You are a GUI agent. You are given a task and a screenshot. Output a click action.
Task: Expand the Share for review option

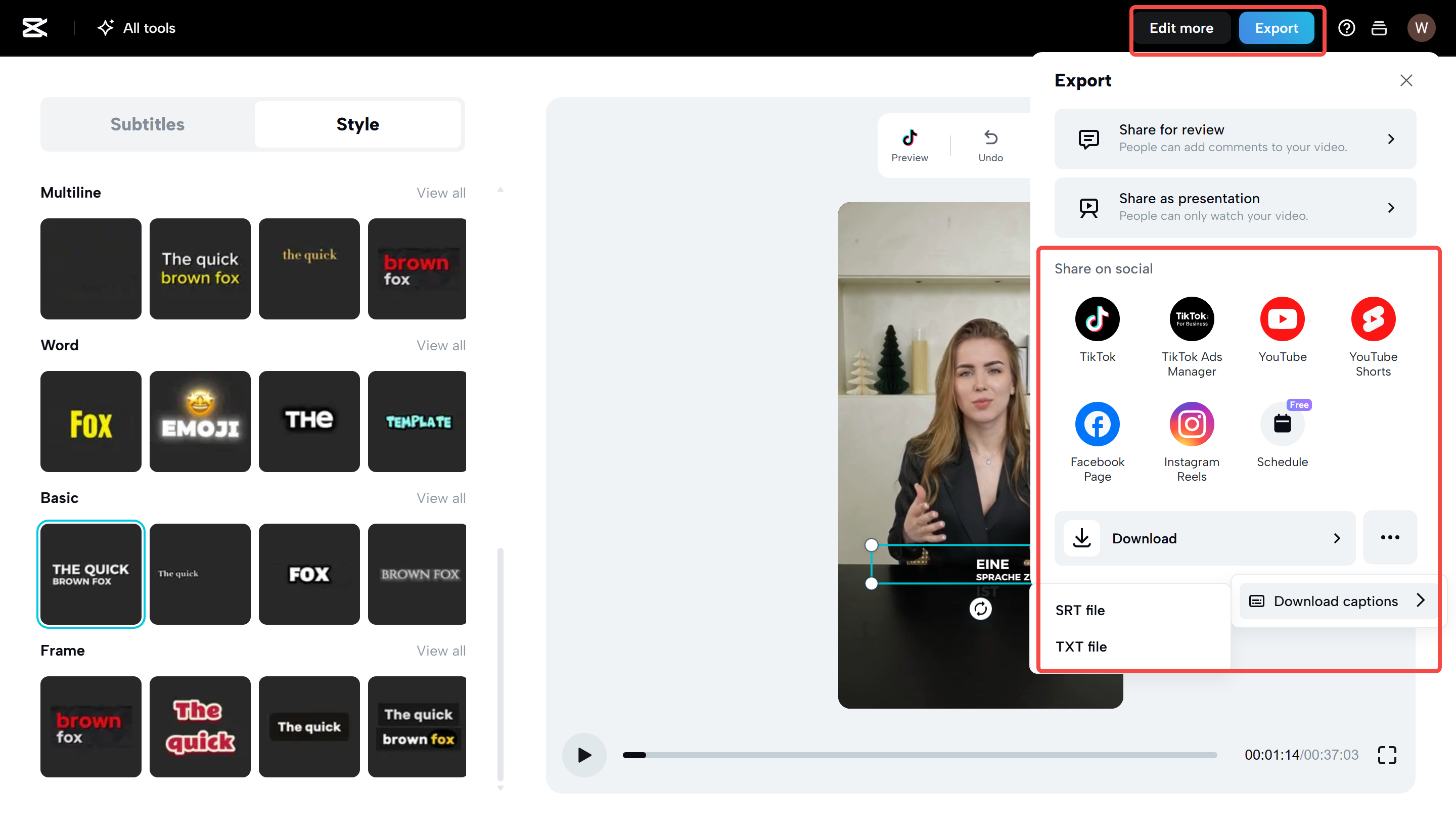pyautogui.click(x=1235, y=138)
